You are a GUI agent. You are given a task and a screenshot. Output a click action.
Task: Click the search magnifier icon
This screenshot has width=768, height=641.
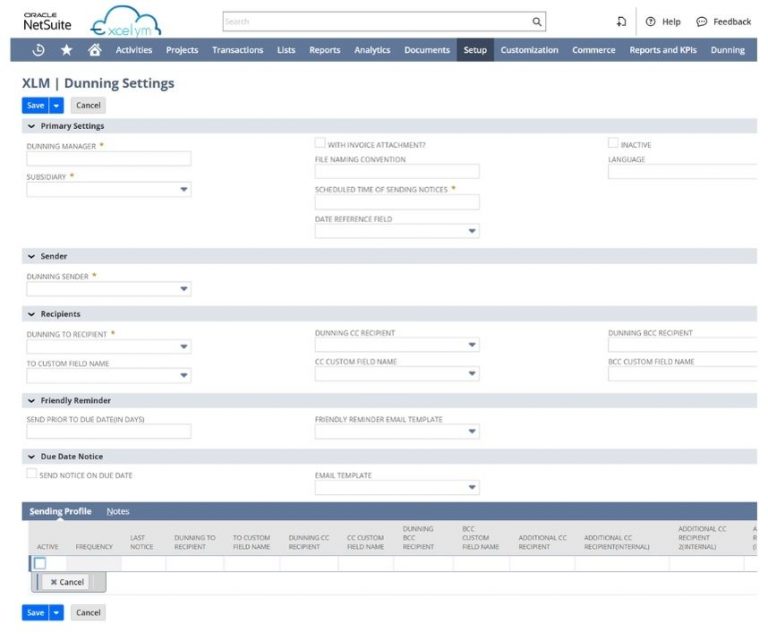click(x=537, y=21)
